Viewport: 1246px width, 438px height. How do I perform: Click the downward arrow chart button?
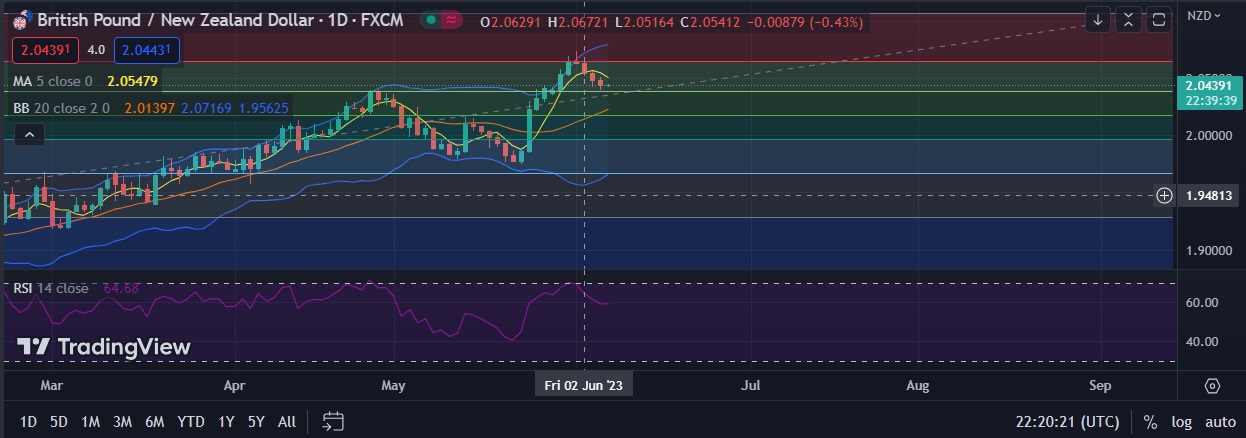pyautogui.click(x=1098, y=19)
